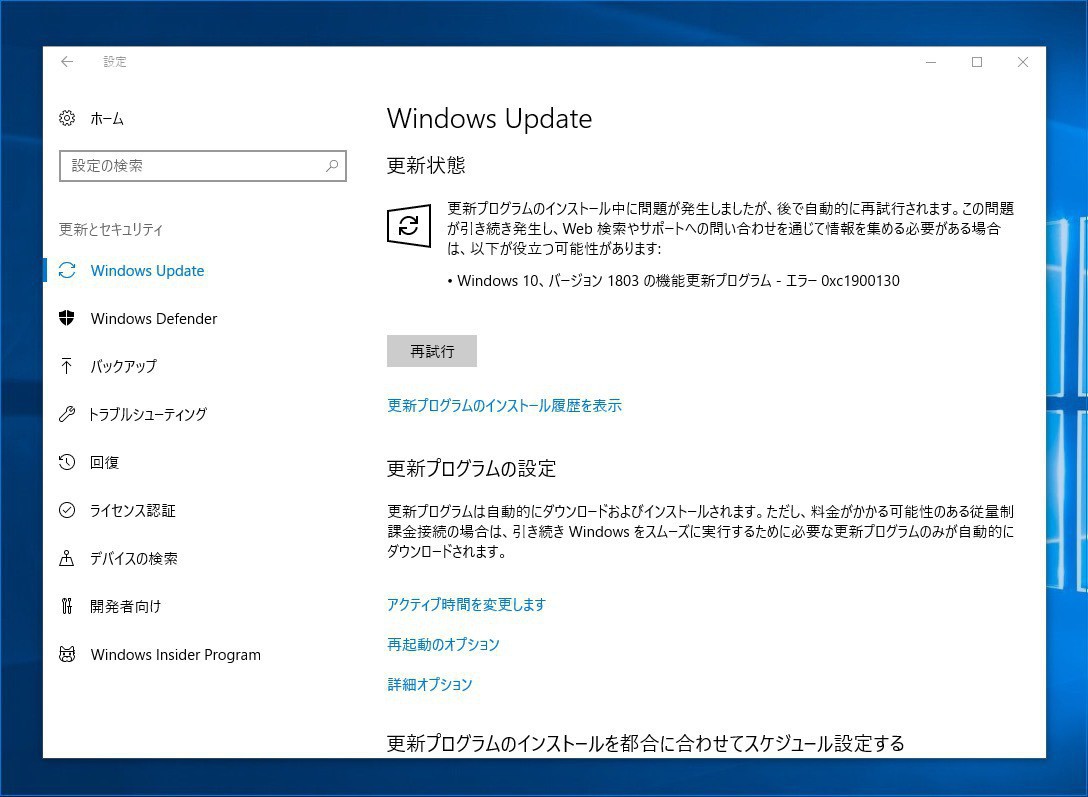Click the Windows Insider cat icon
The width and height of the screenshot is (1088, 797).
(x=67, y=654)
